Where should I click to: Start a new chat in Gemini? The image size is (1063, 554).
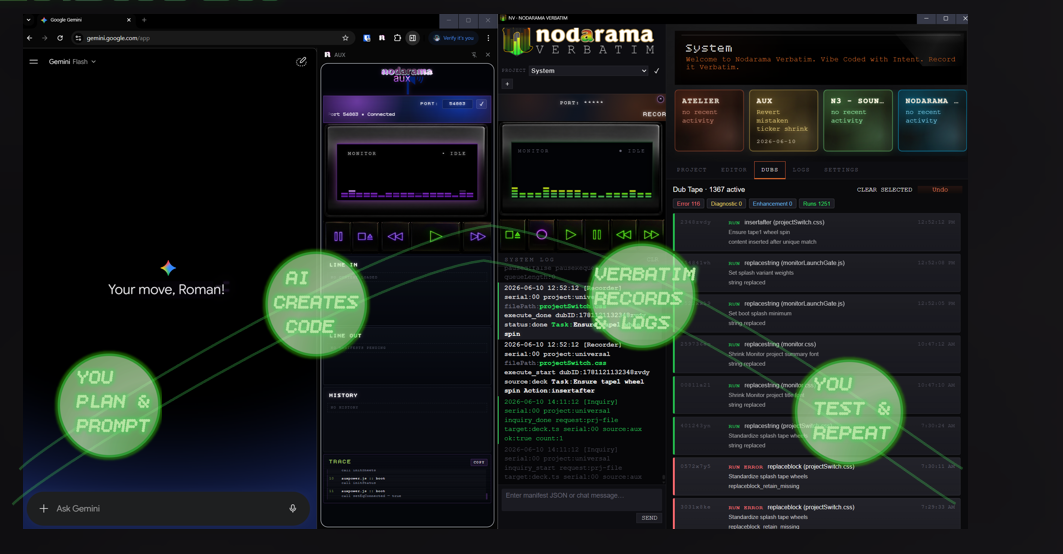(302, 62)
